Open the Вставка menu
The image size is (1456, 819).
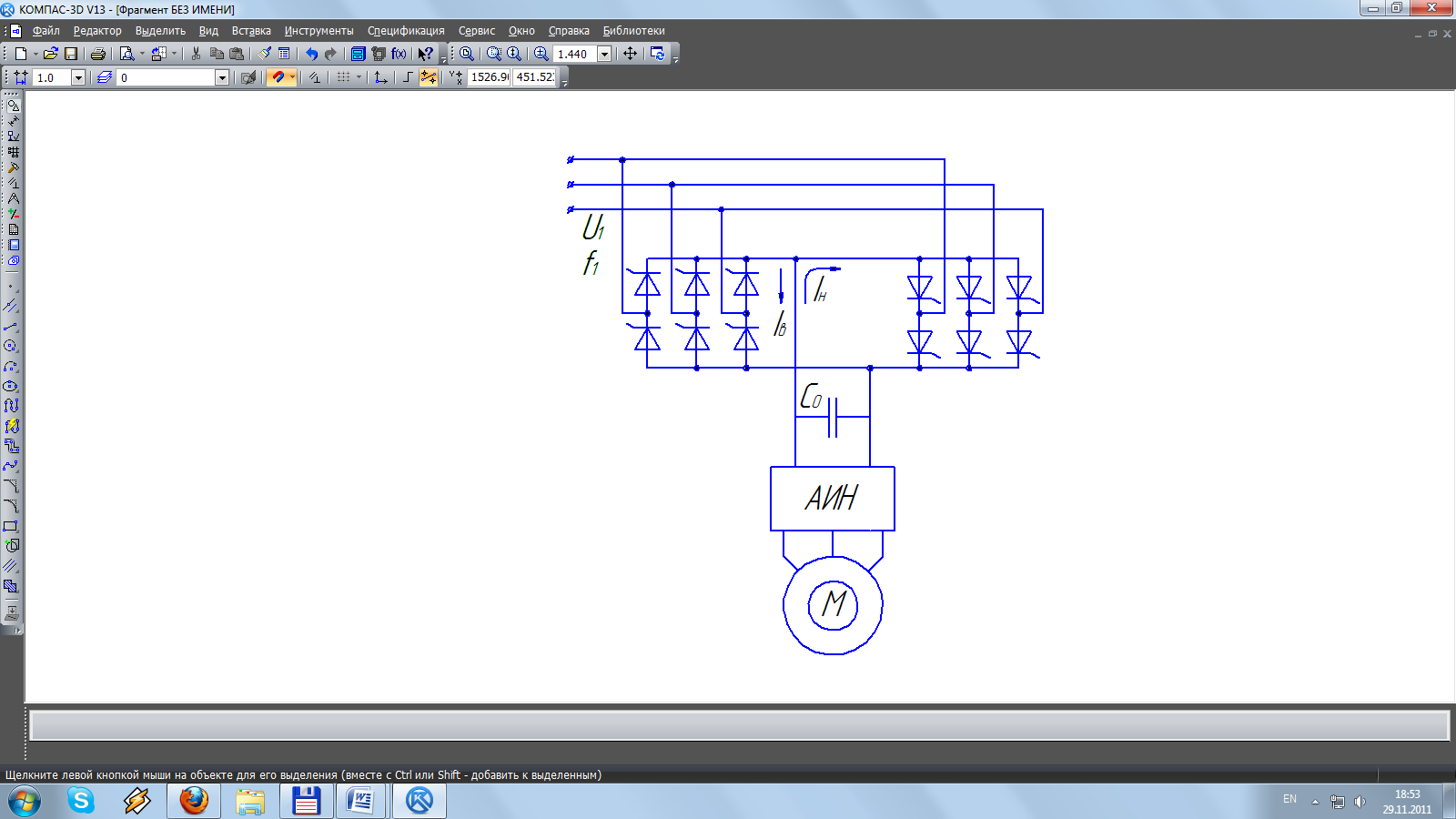pyautogui.click(x=251, y=31)
